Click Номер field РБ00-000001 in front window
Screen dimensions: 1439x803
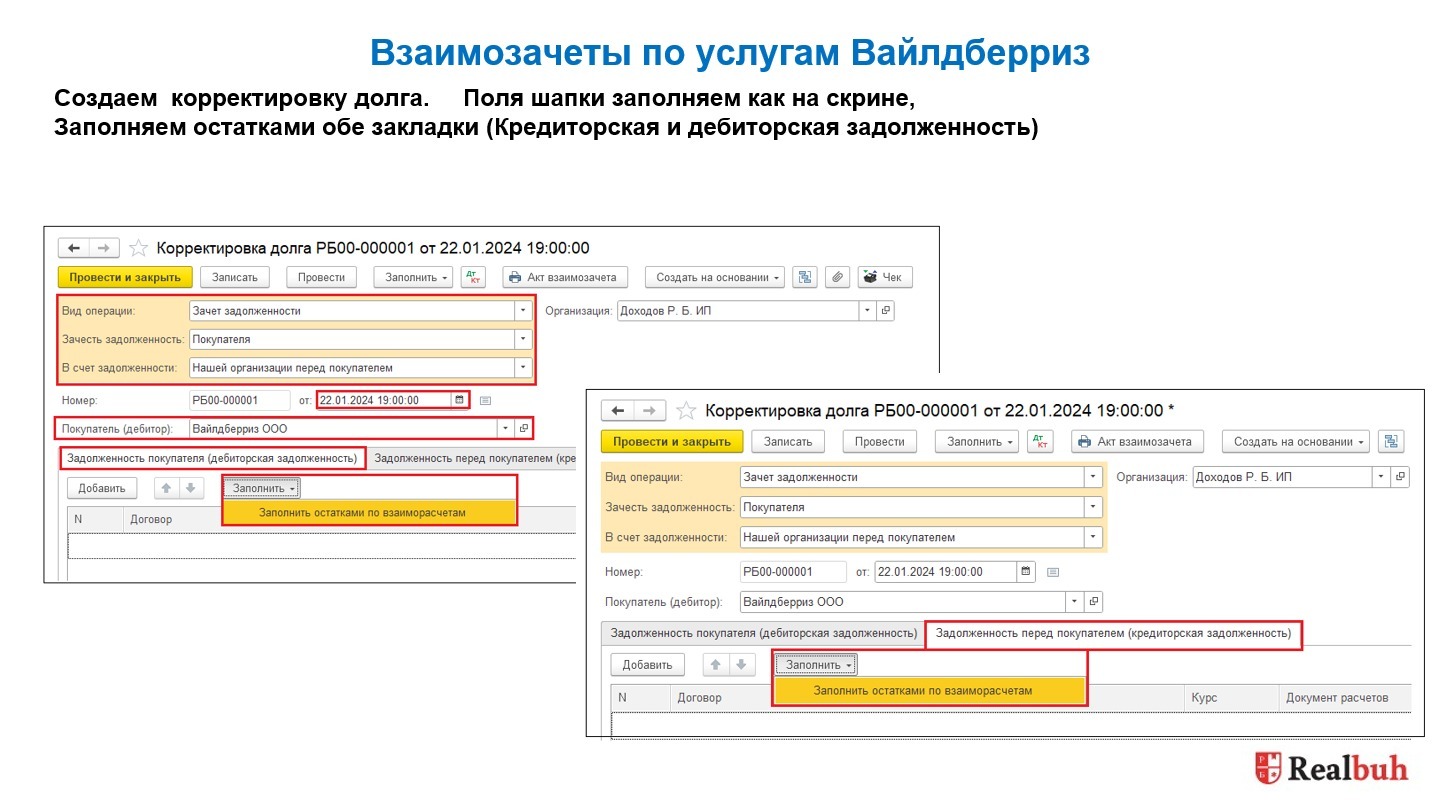pos(793,572)
